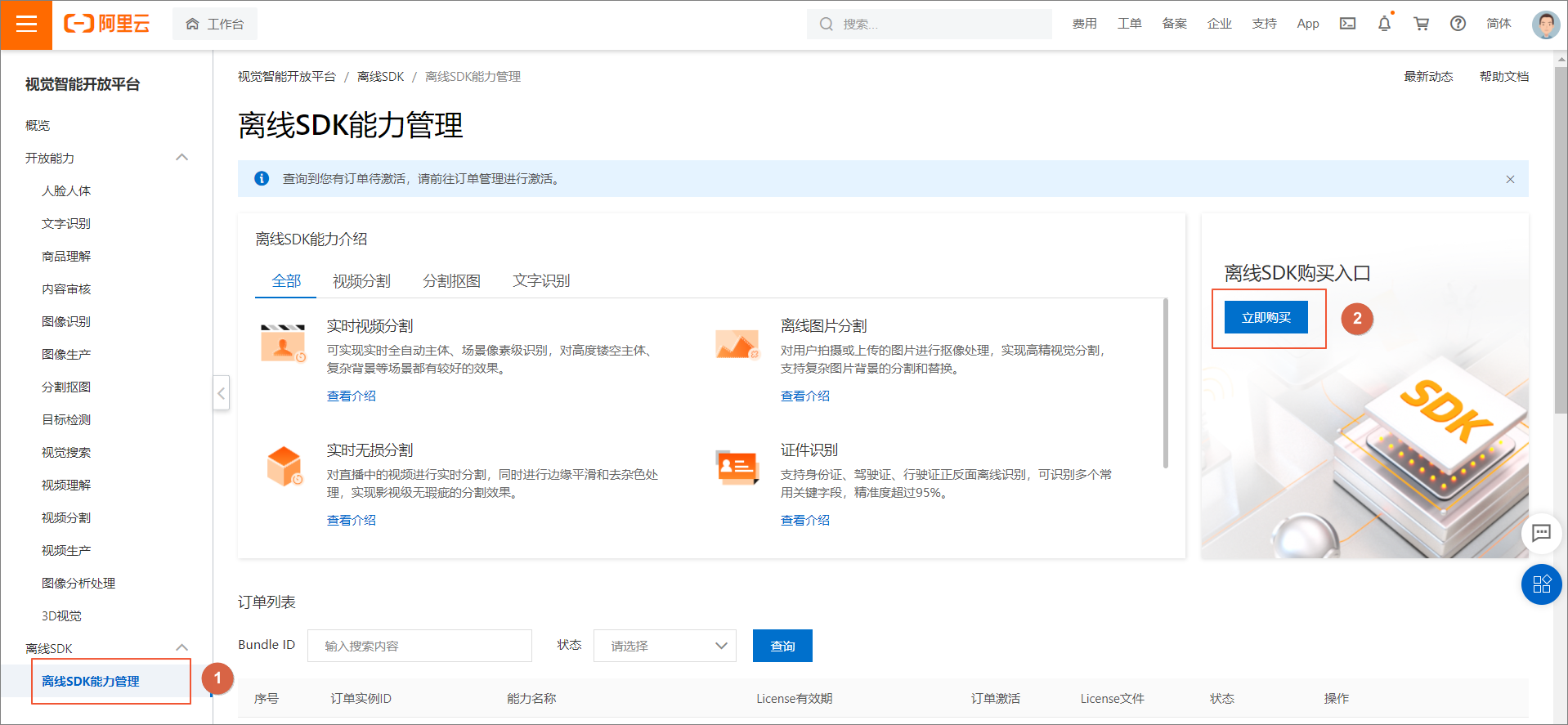Open the 状态 status dropdown
This screenshot has height=725, width=1568.
[665, 646]
